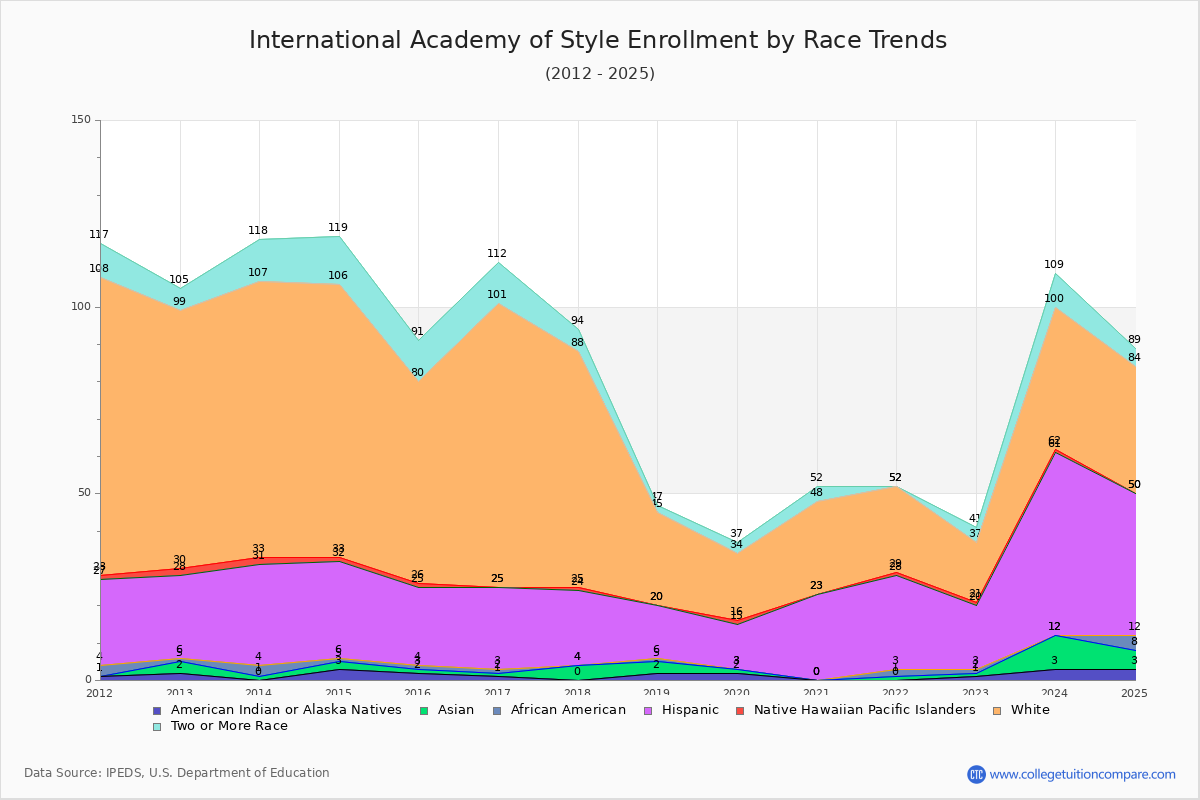
Task: Click the 2014 x-axis label
Action: click(259, 693)
